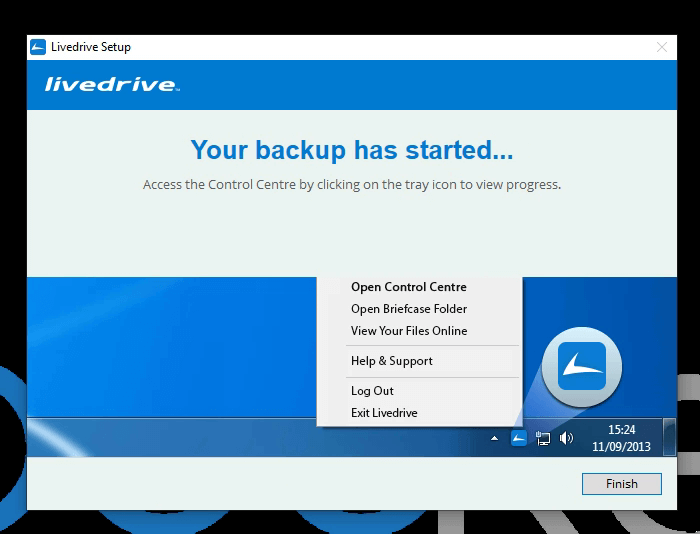Choose Open Briefcase Folder menu entry
Viewport: 700px width, 534px height.
(408, 309)
